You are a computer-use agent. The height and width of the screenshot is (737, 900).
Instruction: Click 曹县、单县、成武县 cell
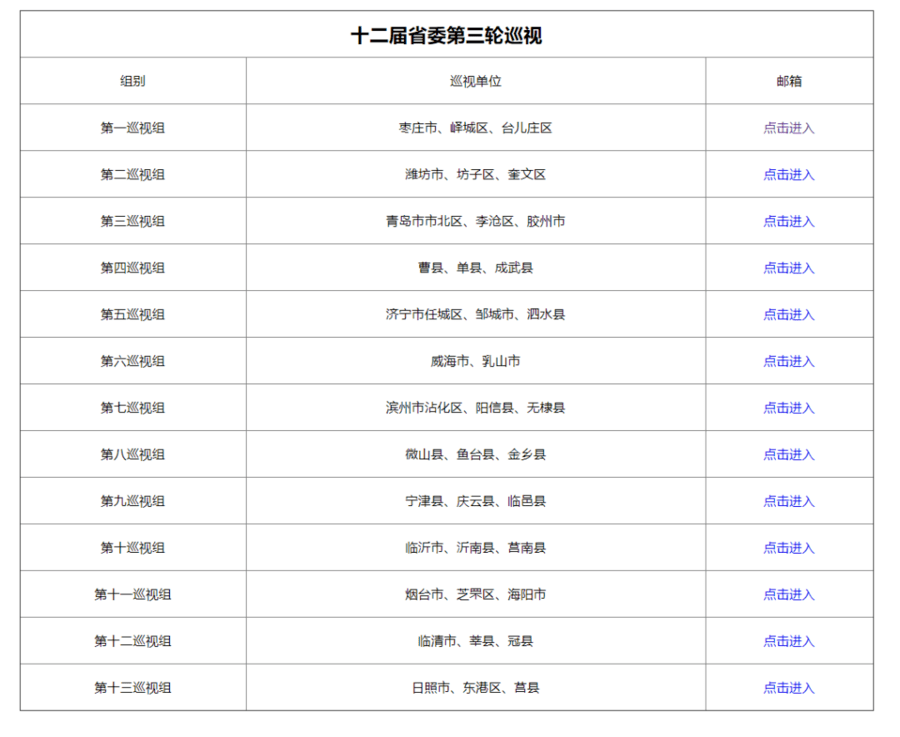[476, 268]
